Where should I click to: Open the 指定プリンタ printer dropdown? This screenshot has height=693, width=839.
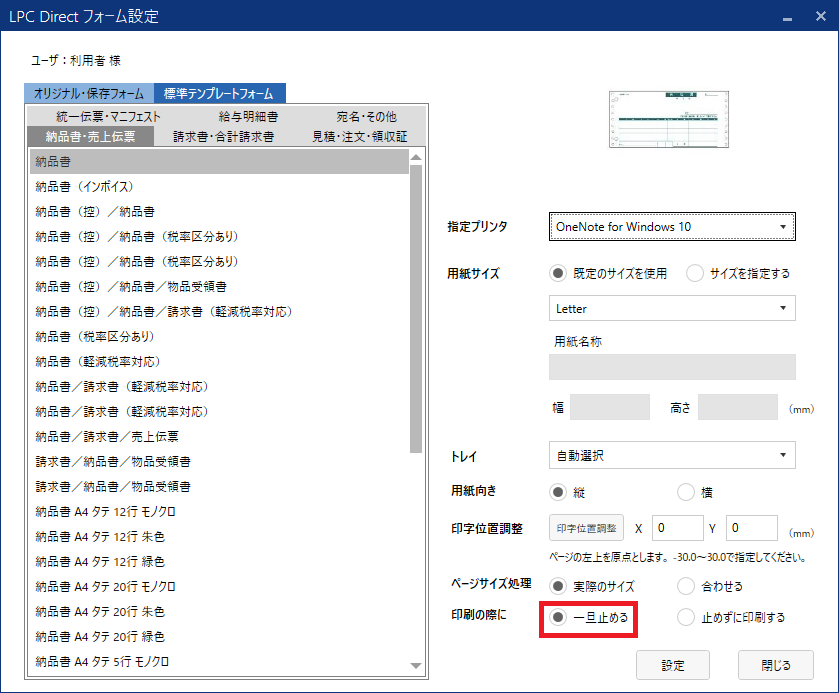pyautogui.click(x=672, y=227)
